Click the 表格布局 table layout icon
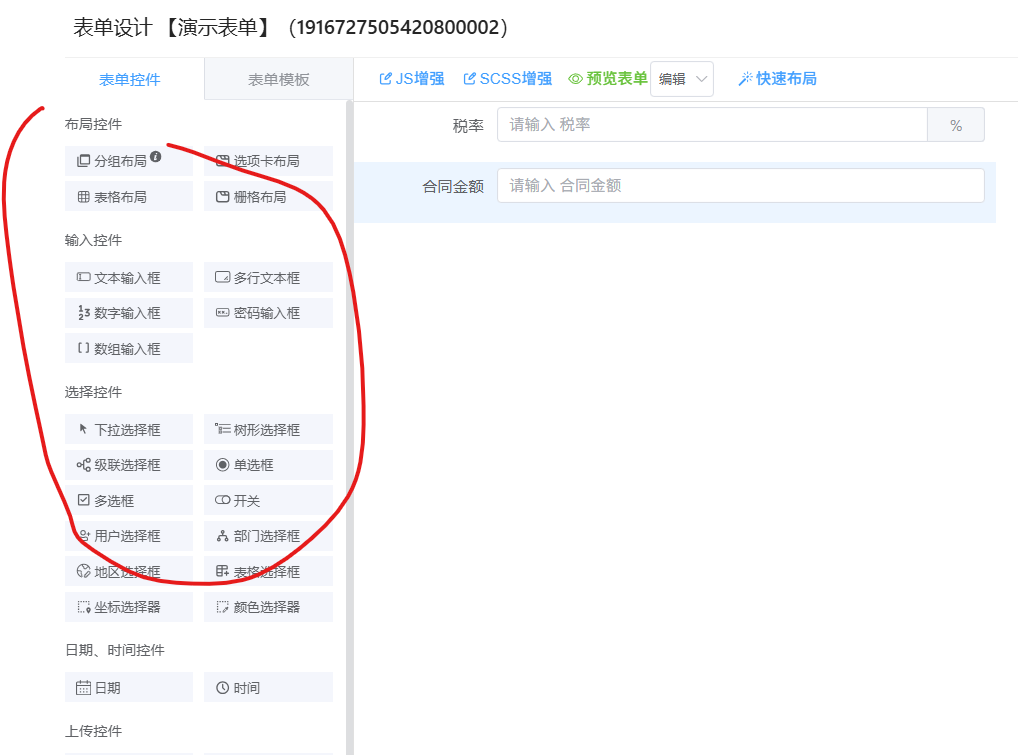Viewport: 1018px width, 755px height. pyautogui.click(x=84, y=197)
